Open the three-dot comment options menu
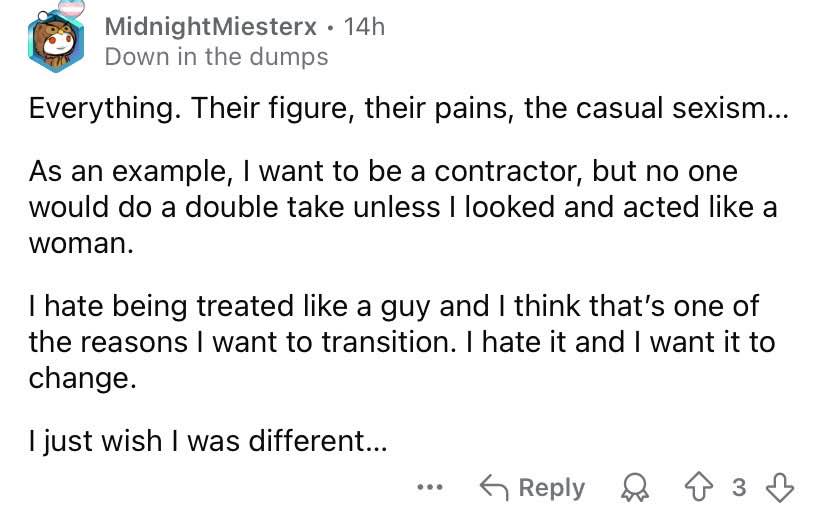Image resolution: width=828 pixels, height=523 pixels. pos(430,487)
